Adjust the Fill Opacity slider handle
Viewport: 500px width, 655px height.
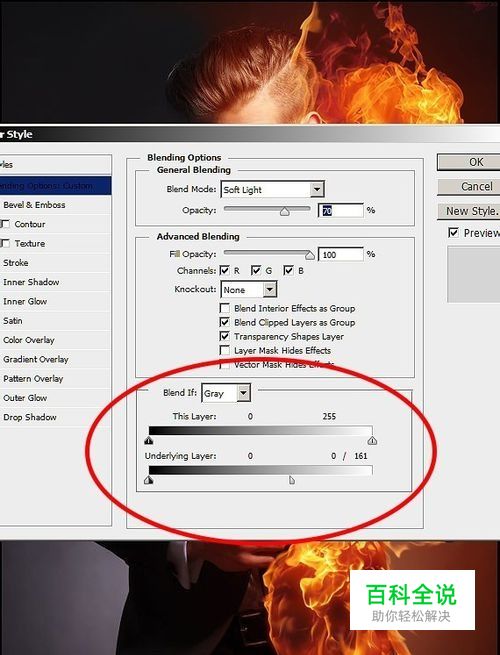click(x=310, y=255)
